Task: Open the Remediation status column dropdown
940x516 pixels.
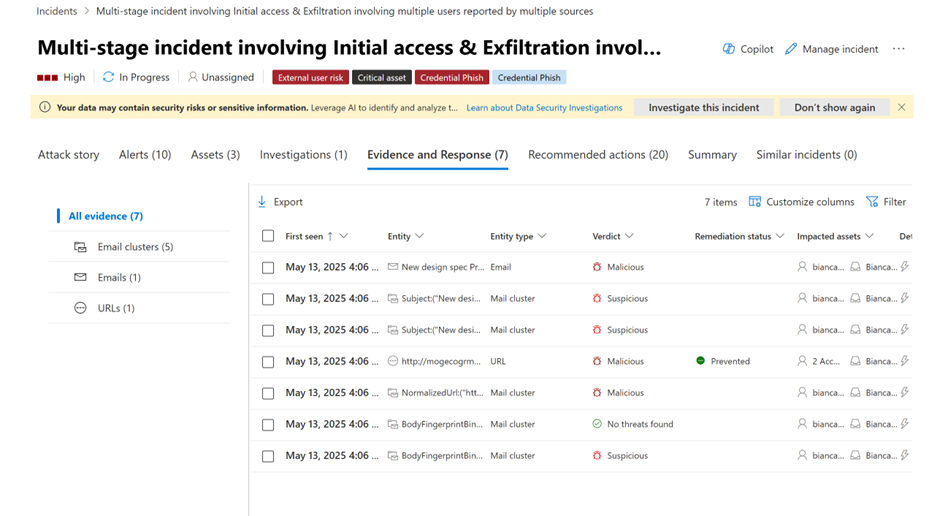Action: (780, 236)
